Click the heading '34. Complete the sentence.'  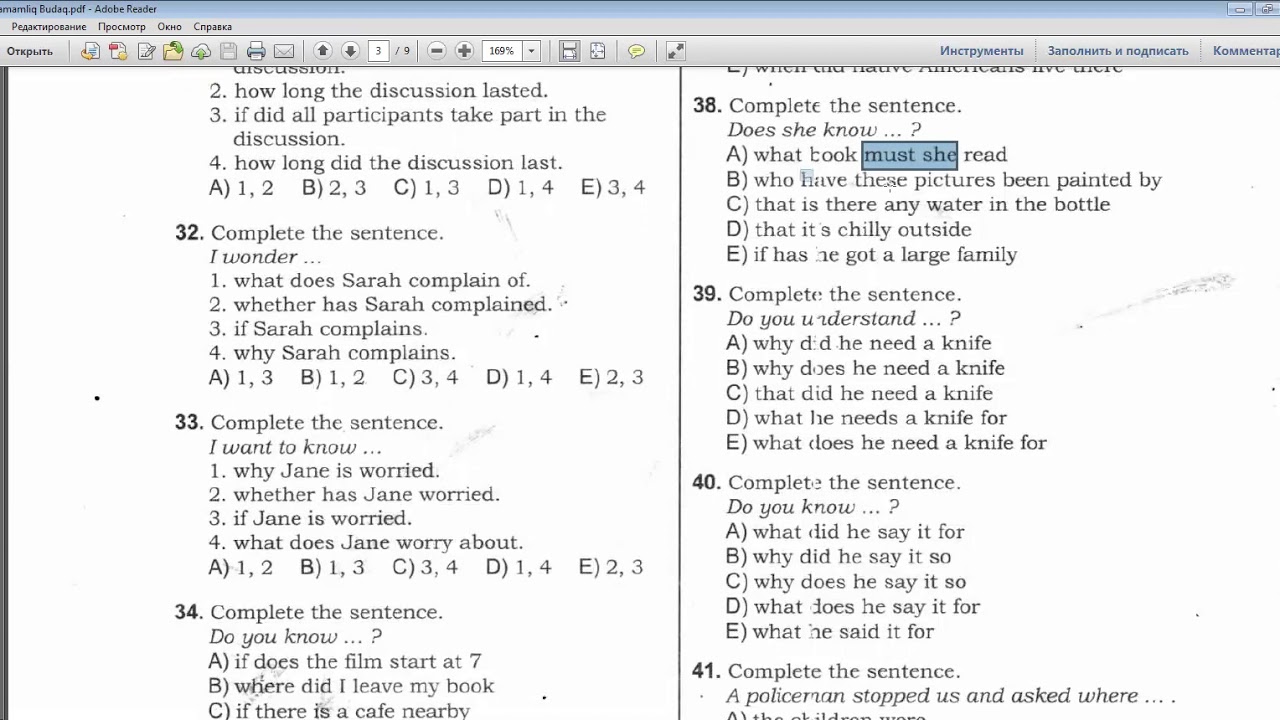(309, 612)
